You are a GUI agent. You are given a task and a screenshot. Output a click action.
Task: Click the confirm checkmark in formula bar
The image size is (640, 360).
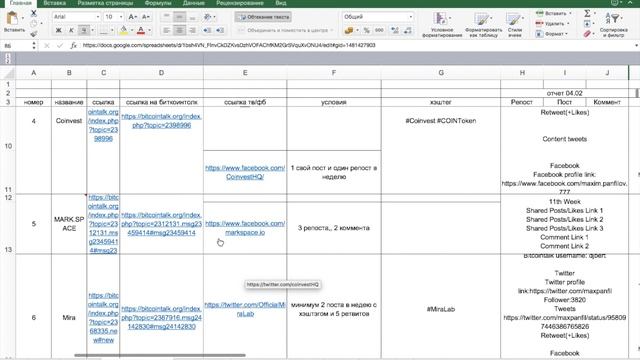point(60,46)
